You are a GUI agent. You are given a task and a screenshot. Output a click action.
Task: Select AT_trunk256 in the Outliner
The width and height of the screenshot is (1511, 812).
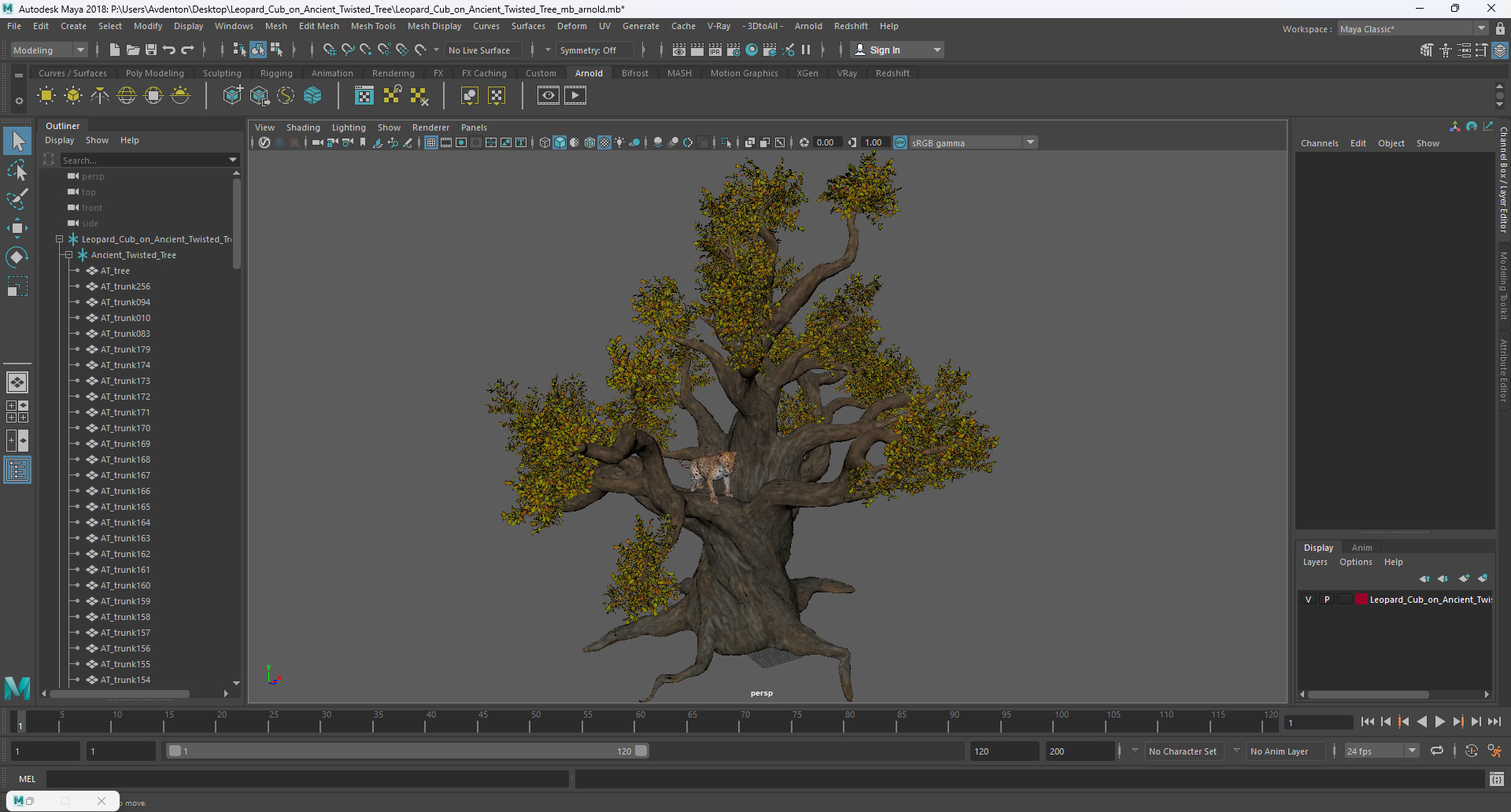pos(125,286)
